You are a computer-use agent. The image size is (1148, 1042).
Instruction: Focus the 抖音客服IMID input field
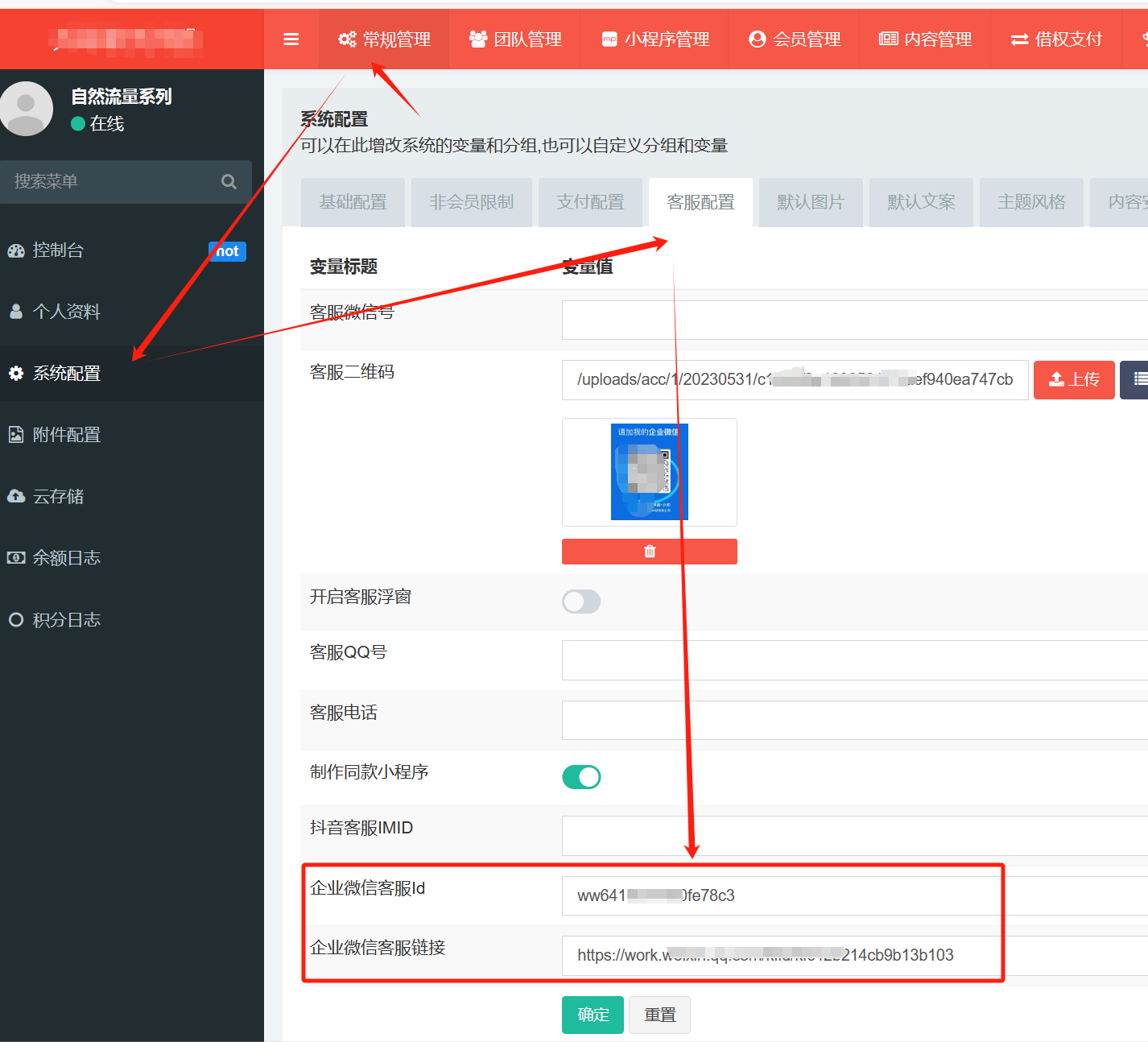854,836
